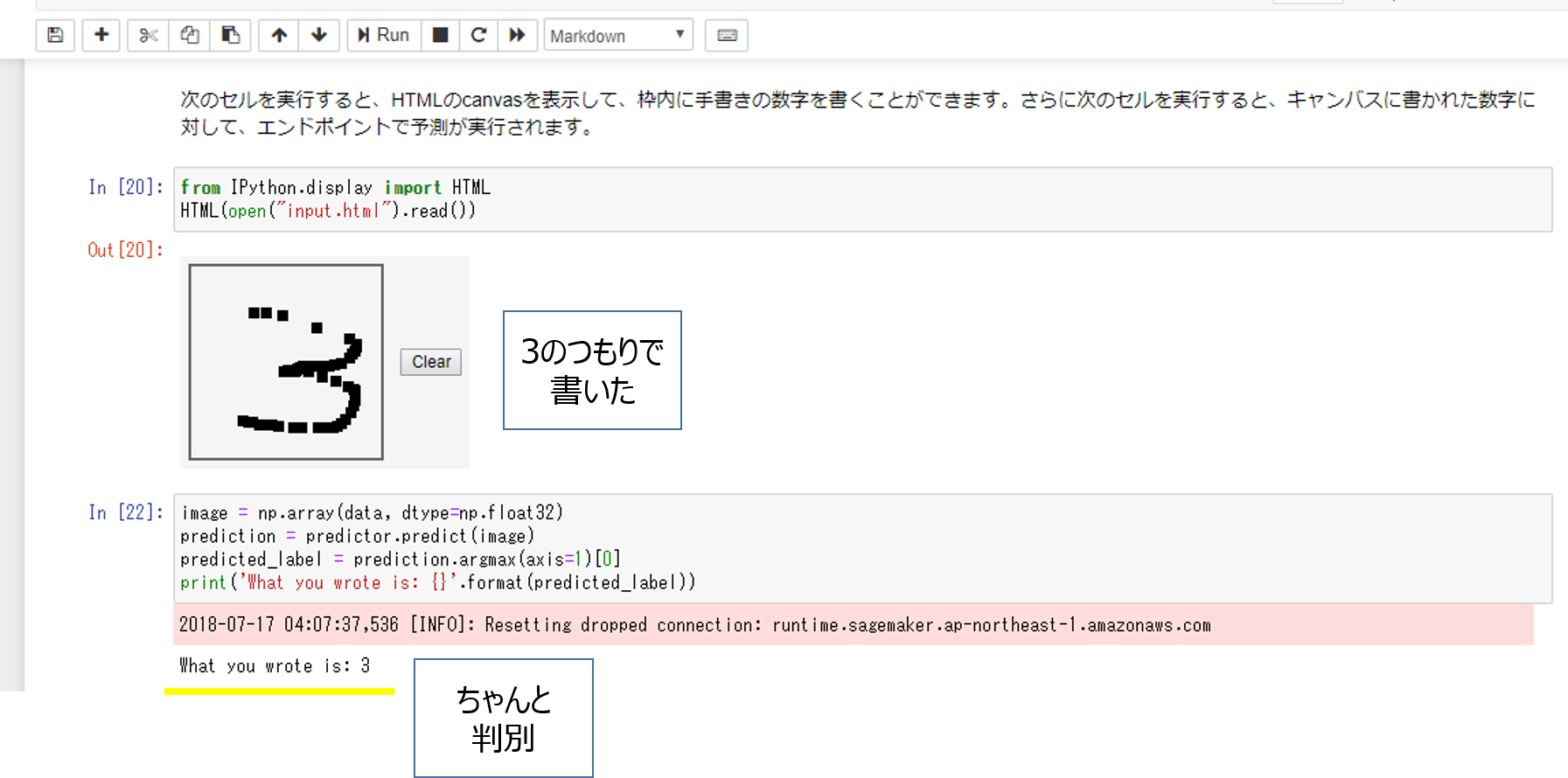Click the Resetting dropped connection log line

pos(695,625)
